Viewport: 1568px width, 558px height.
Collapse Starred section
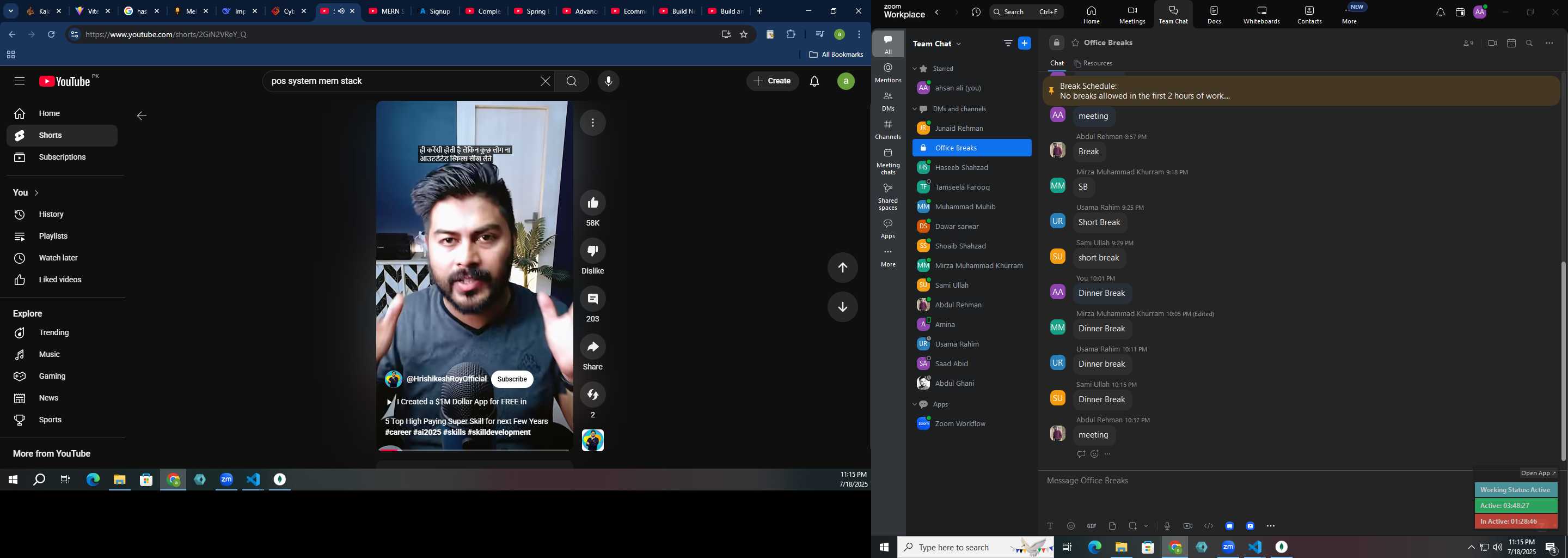[914, 69]
